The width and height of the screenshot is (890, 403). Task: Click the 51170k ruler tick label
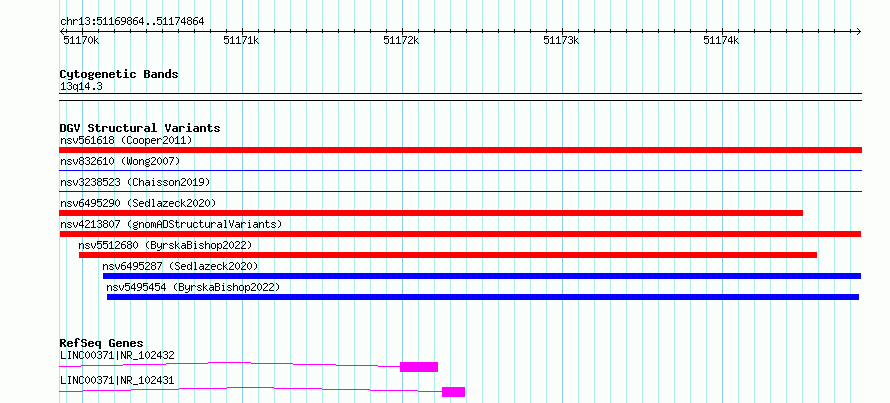pos(81,40)
